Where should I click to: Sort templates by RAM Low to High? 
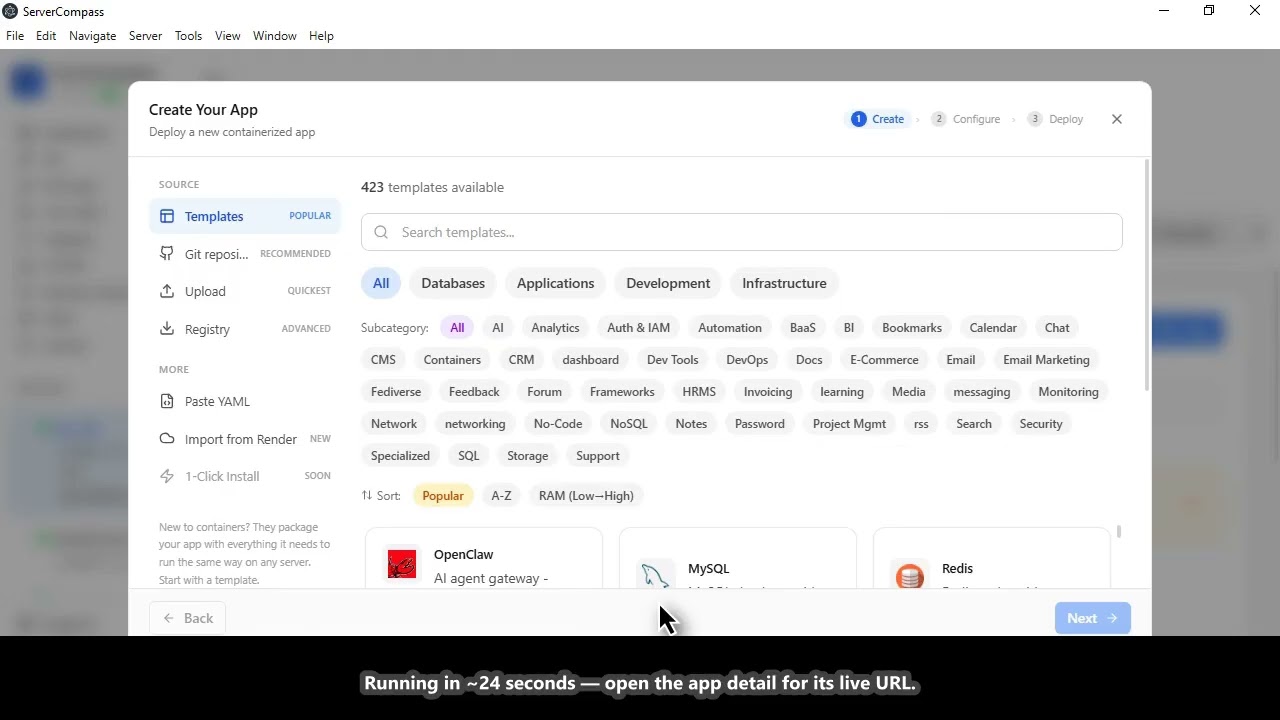586,496
